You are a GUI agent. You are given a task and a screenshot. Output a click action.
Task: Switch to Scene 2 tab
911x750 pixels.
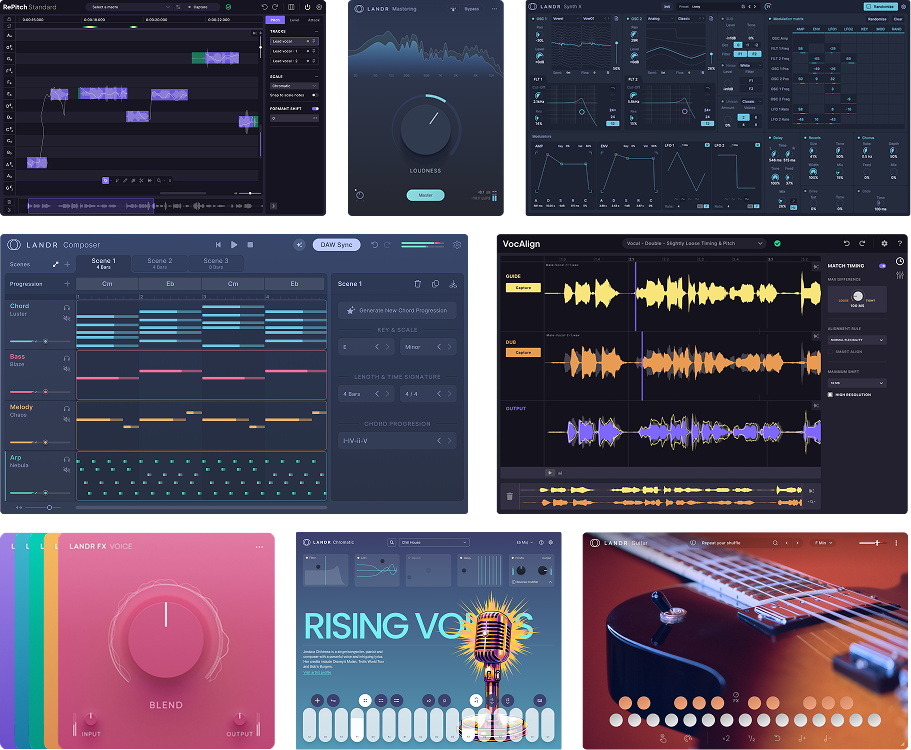[160, 263]
